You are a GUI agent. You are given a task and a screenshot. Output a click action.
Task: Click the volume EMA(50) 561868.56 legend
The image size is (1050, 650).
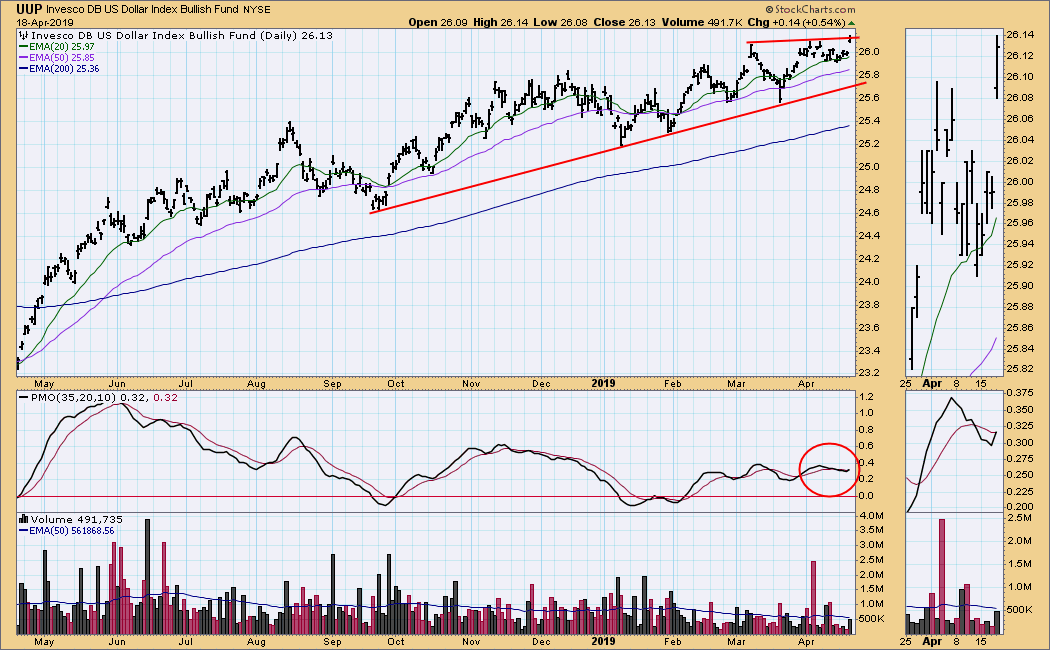[x=66, y=530]
